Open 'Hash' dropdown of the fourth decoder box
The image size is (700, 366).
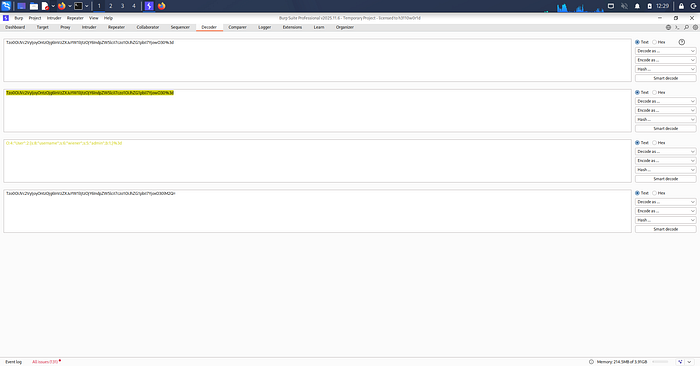[x=666, y=220]
